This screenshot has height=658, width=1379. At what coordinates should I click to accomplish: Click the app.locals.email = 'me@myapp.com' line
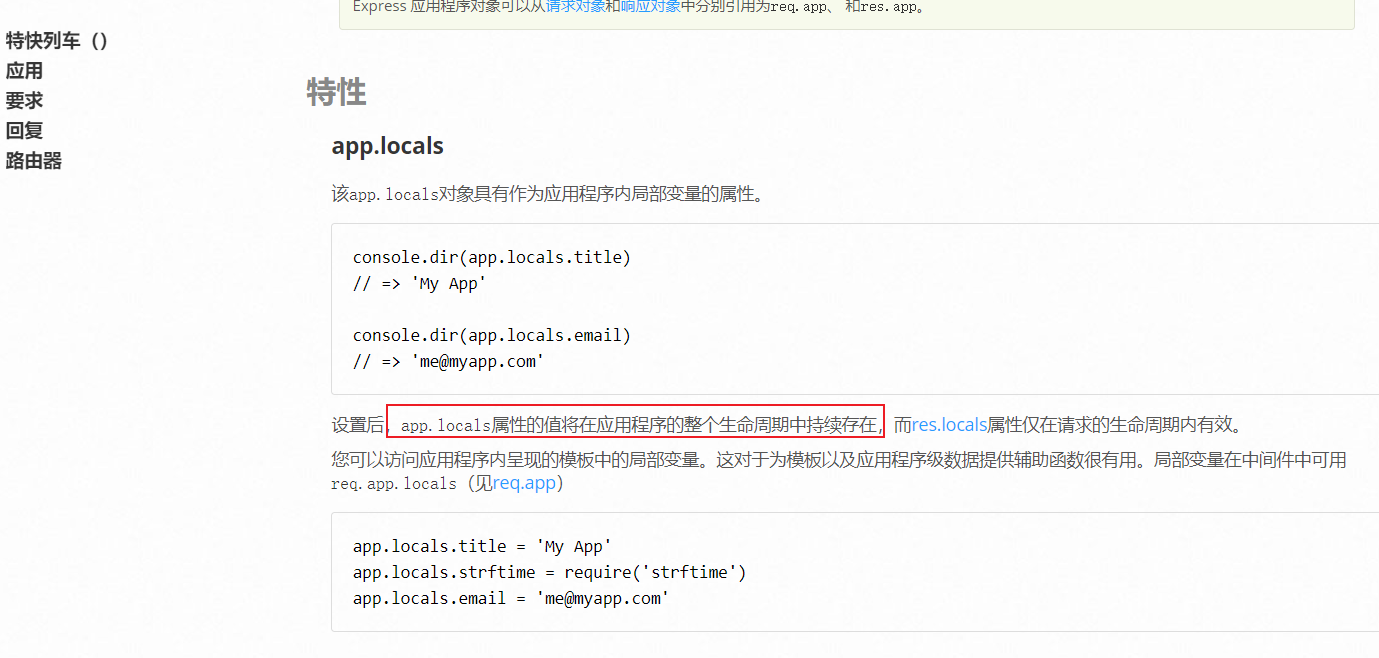511,598
